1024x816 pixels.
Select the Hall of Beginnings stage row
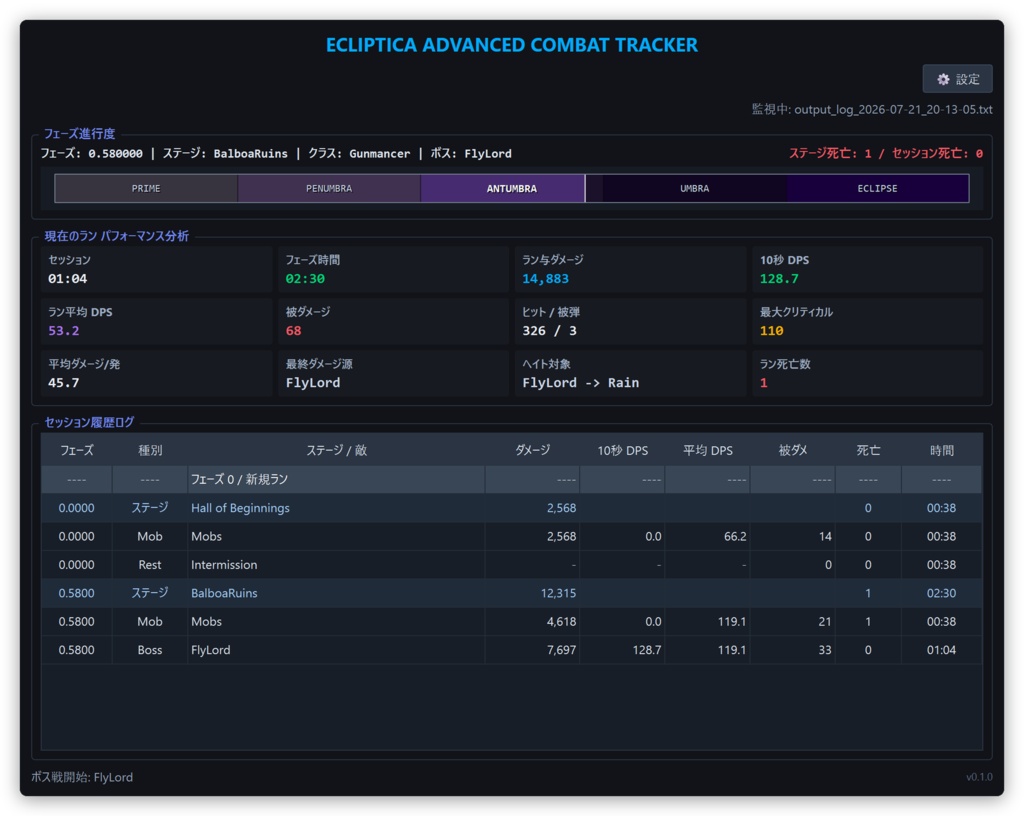click(x=511, y=508)
